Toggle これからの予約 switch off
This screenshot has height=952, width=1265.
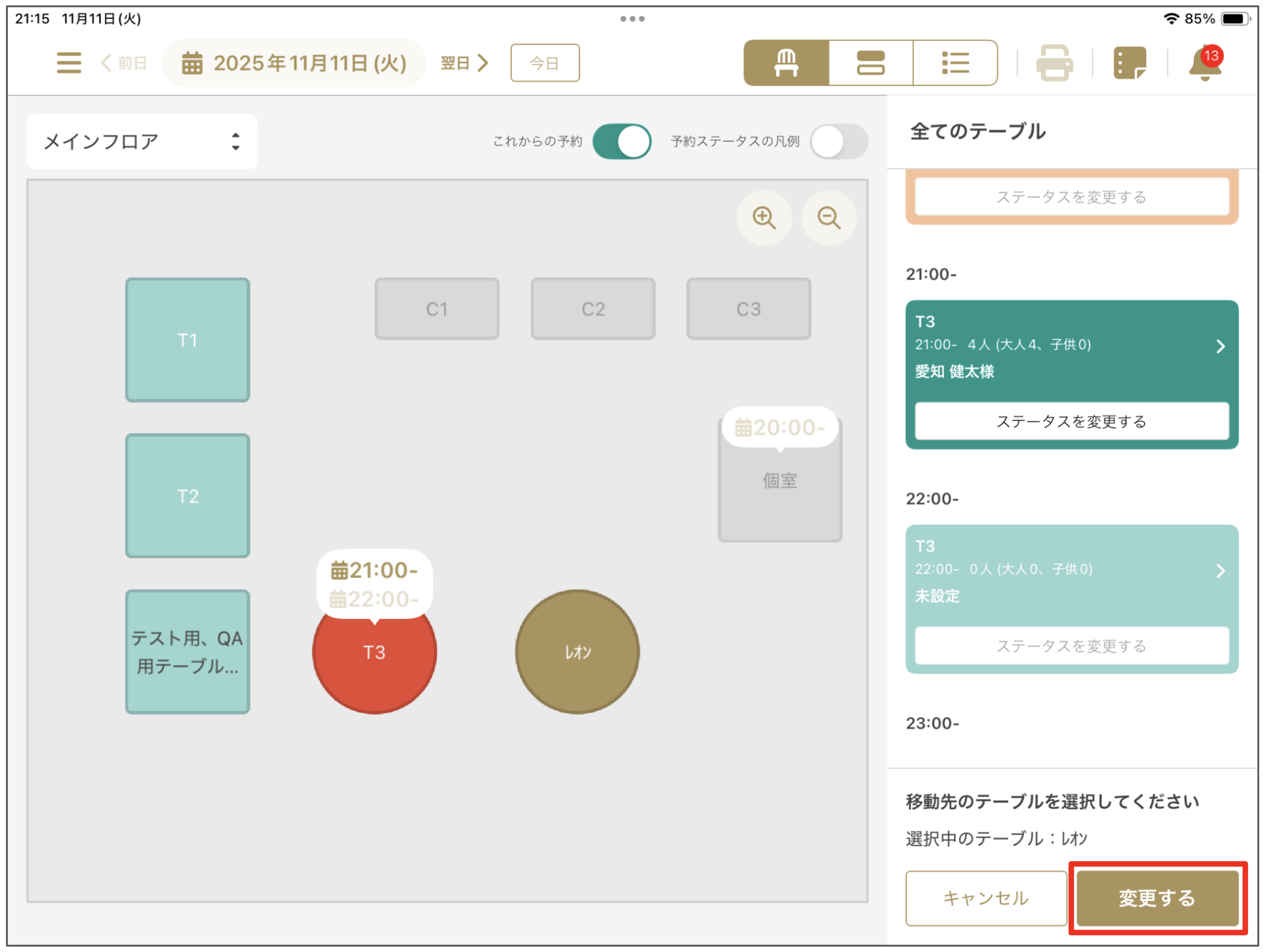click(622, 142)
